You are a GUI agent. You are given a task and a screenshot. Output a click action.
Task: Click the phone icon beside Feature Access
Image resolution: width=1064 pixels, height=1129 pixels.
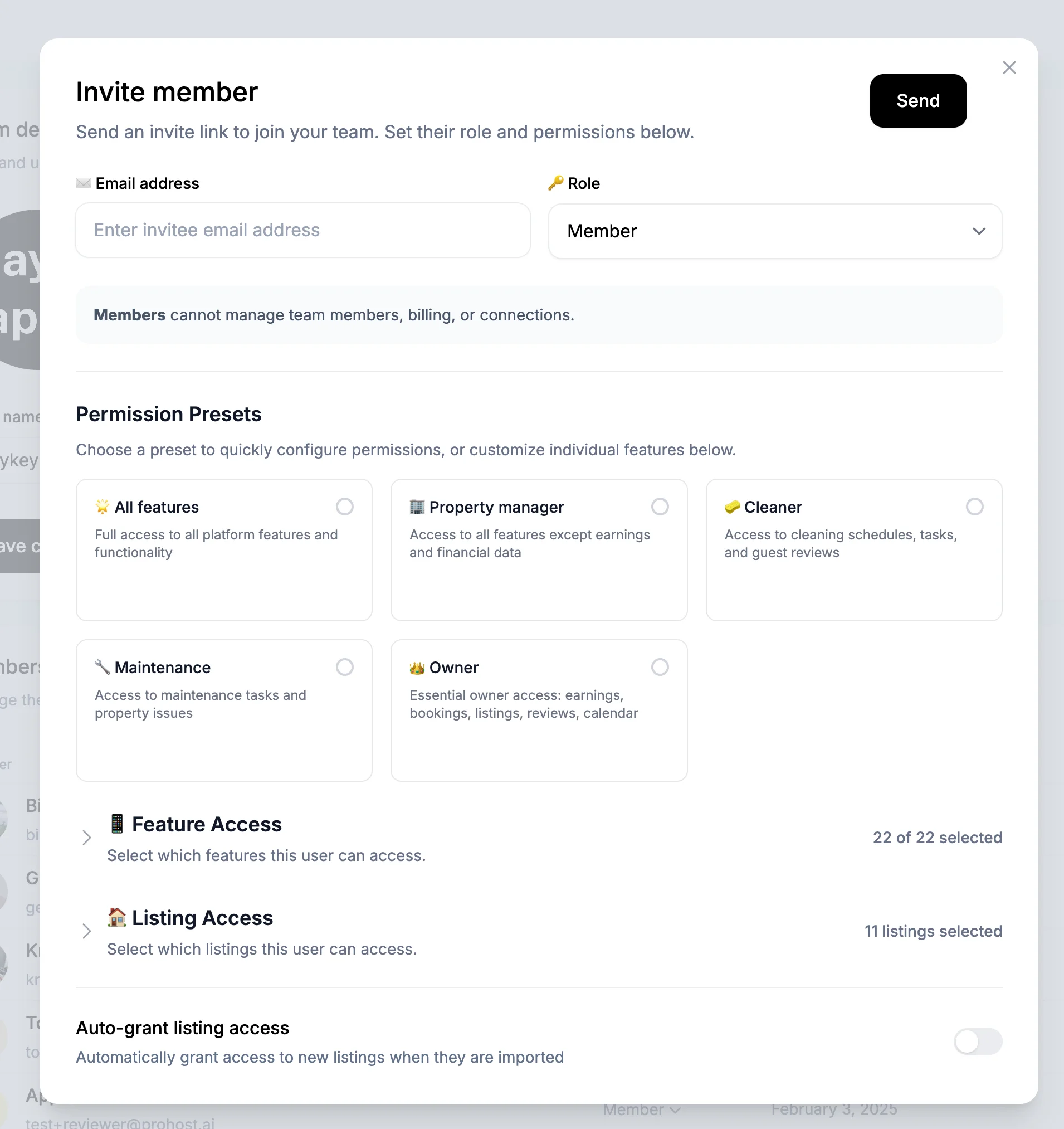coord(117,824)
